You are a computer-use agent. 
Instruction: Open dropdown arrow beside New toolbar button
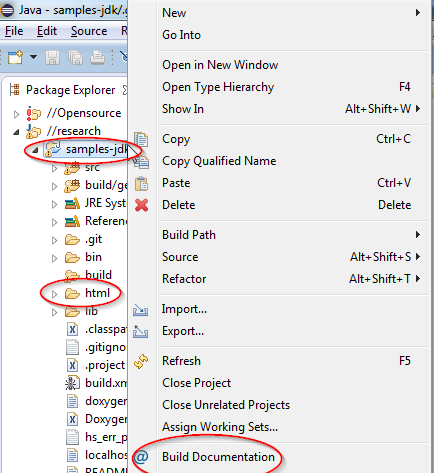[x=33, y=57]
